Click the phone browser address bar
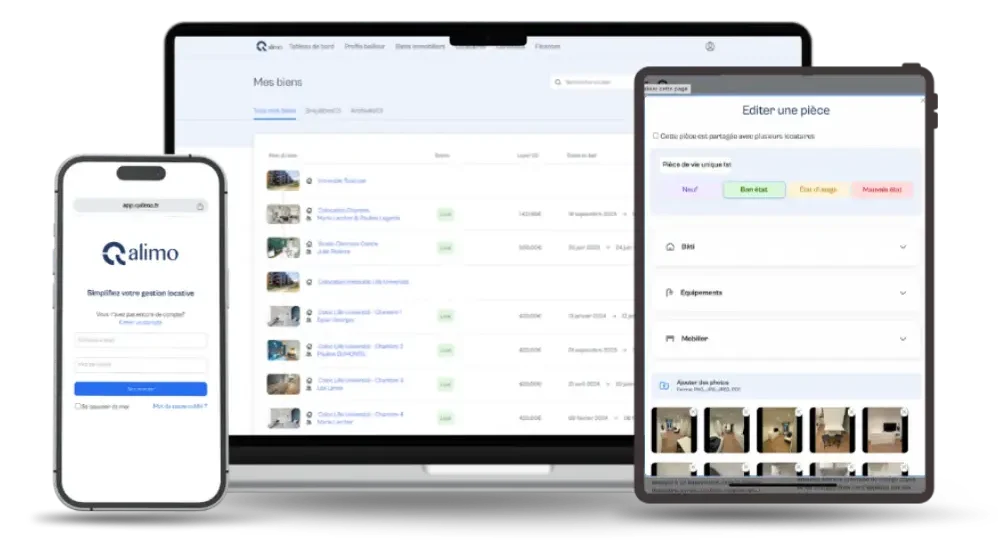Viewport: 998px width, 540px height. point(140,206)
